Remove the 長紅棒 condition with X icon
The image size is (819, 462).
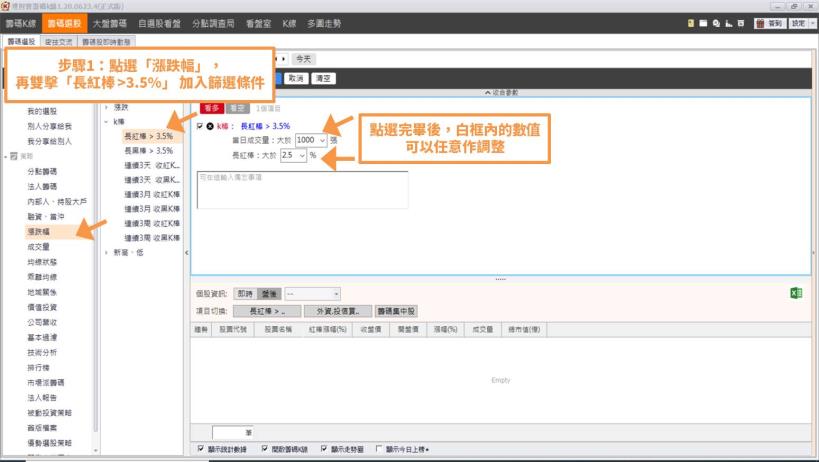(x=210, y=126)
